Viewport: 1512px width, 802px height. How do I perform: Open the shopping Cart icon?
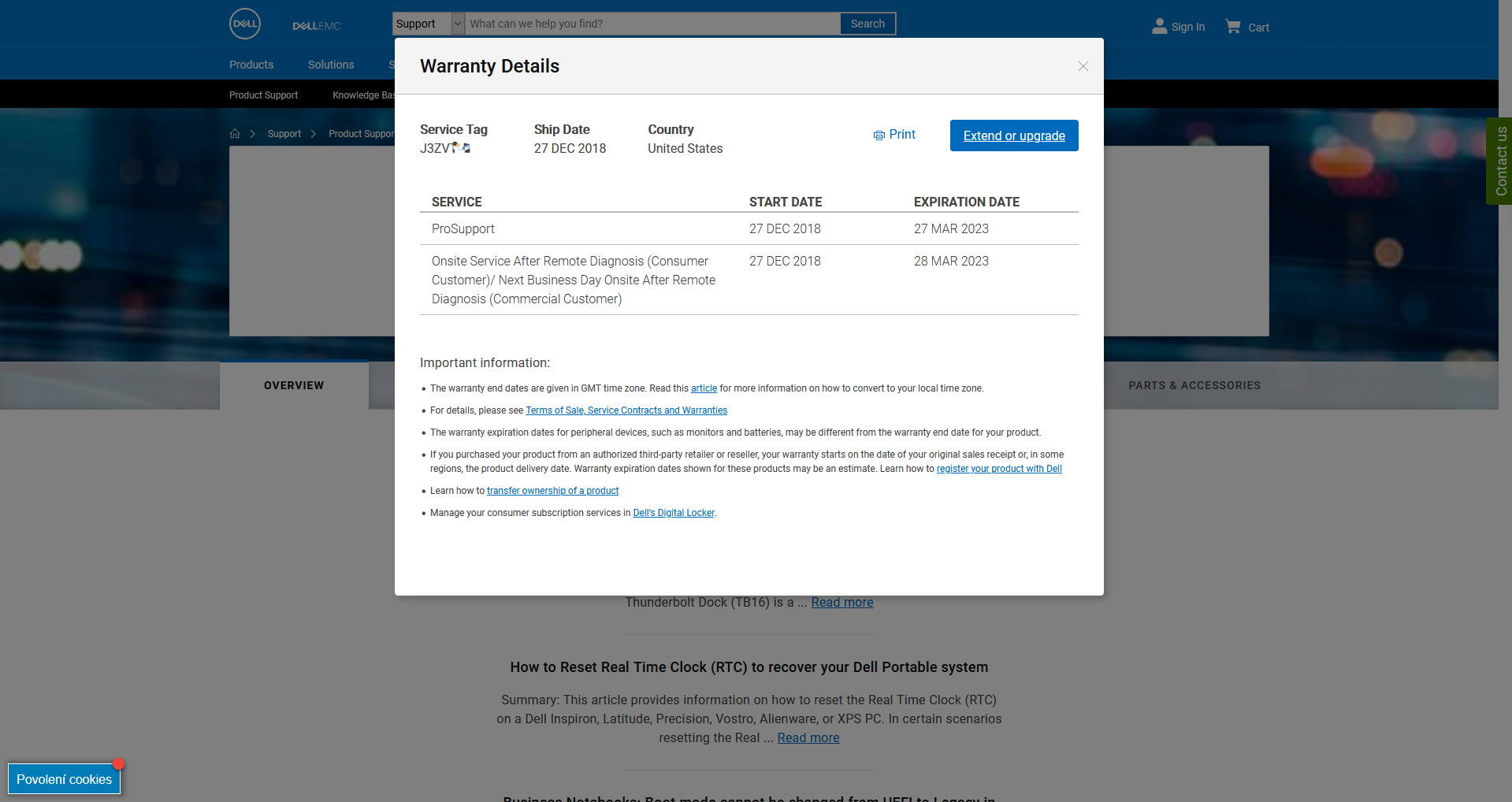tap(1233, 27)
